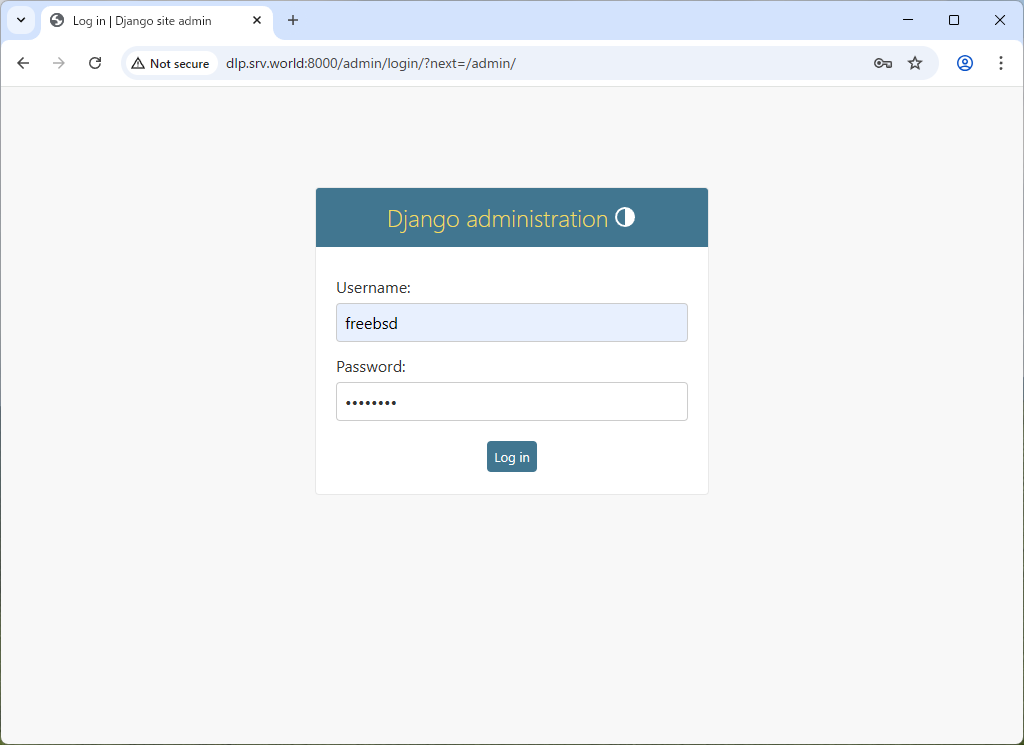Open the browser profile account icon
The image size is (1024, 745).
point(963,62)
